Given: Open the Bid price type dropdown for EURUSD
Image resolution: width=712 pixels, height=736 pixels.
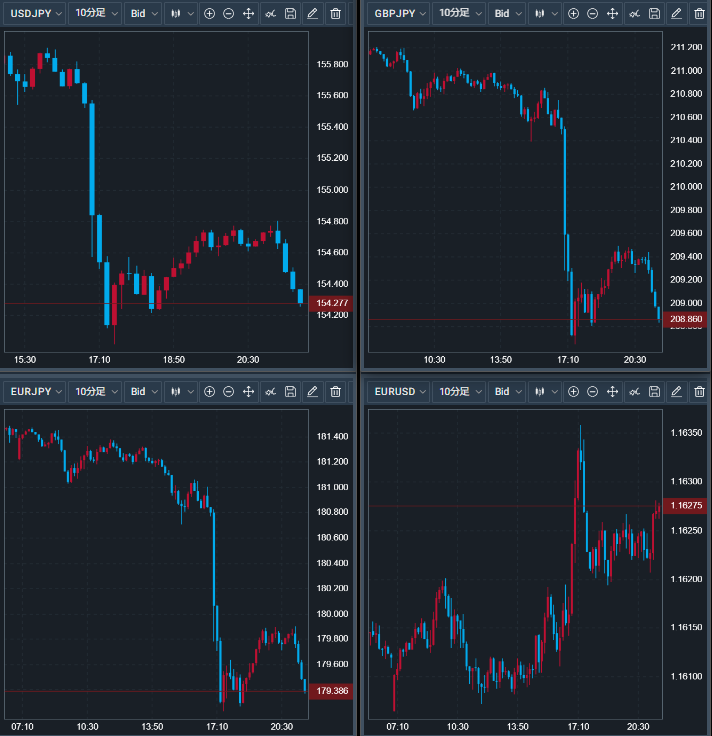Looking at the screenshot, I should [x=507, y=391].
